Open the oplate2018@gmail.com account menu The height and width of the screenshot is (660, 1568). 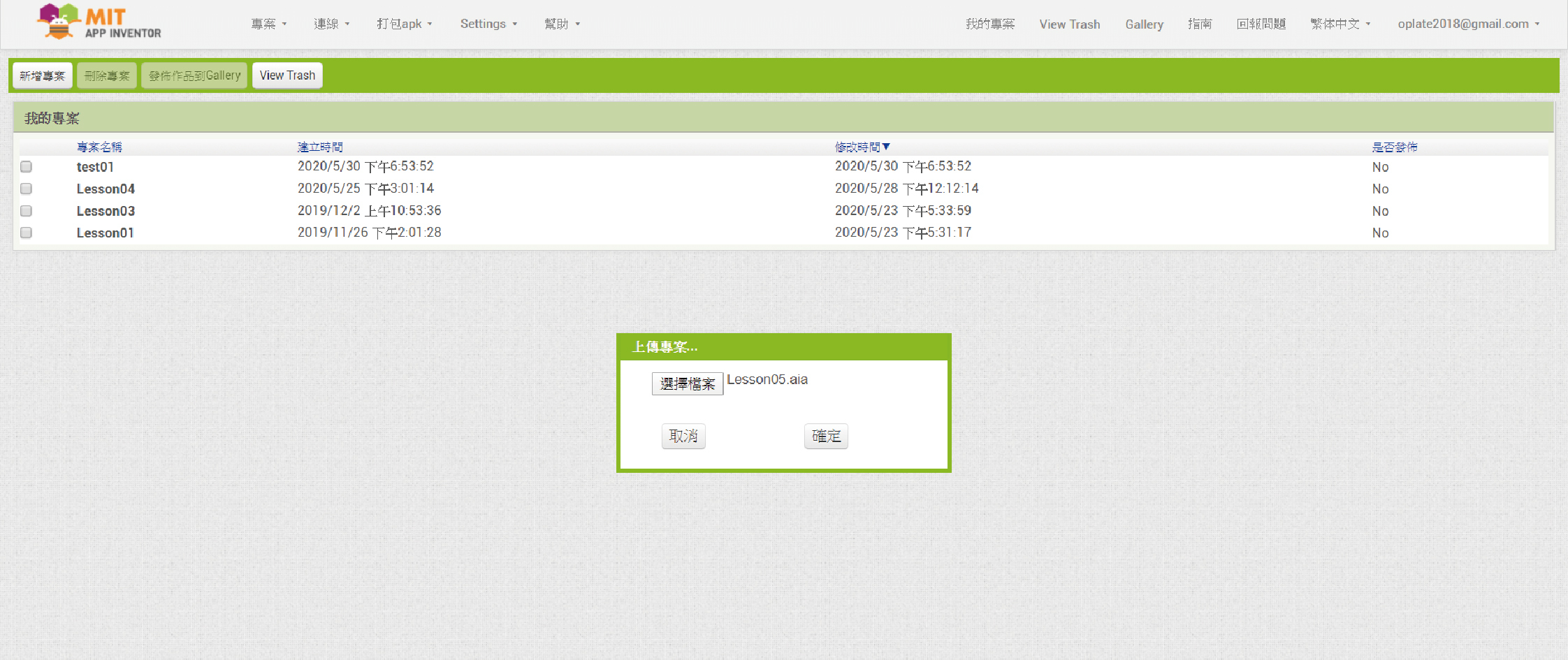(1468, 24)
